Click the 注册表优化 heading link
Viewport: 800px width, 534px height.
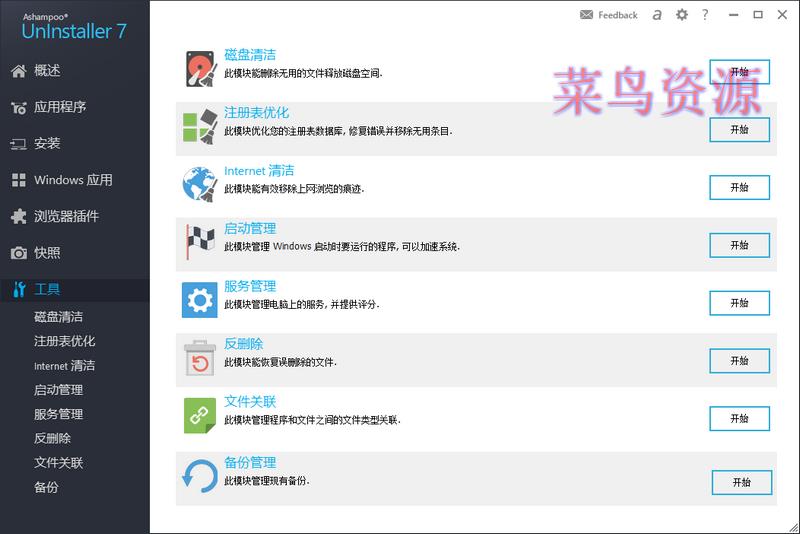[257, 113]
